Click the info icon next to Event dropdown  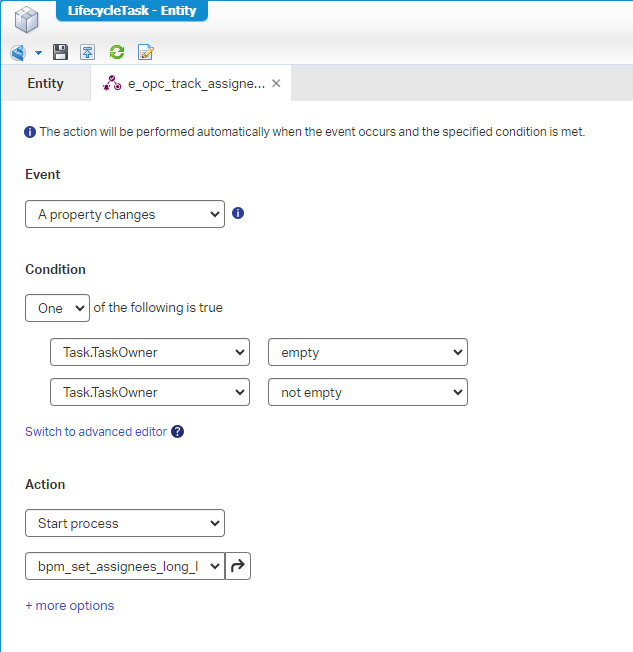[238, 213]
